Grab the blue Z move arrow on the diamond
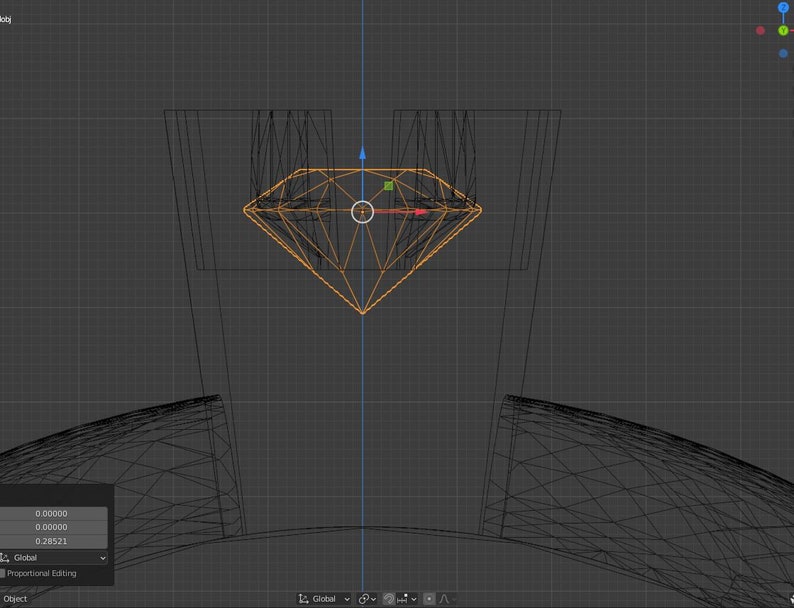Image resolution: width=794 pixels, height=608 pixels. click(x=363, y=153)
